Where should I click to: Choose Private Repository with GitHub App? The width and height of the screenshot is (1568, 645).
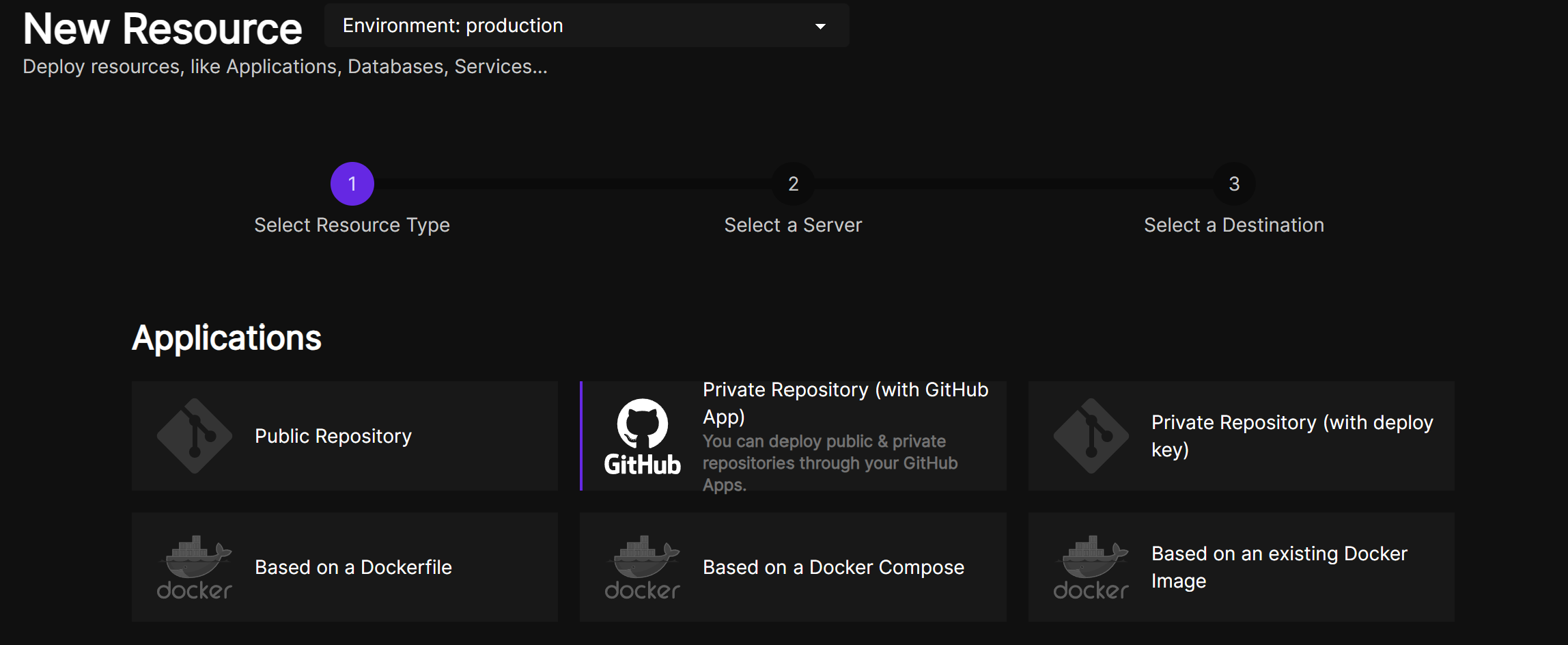pos(792,436)
